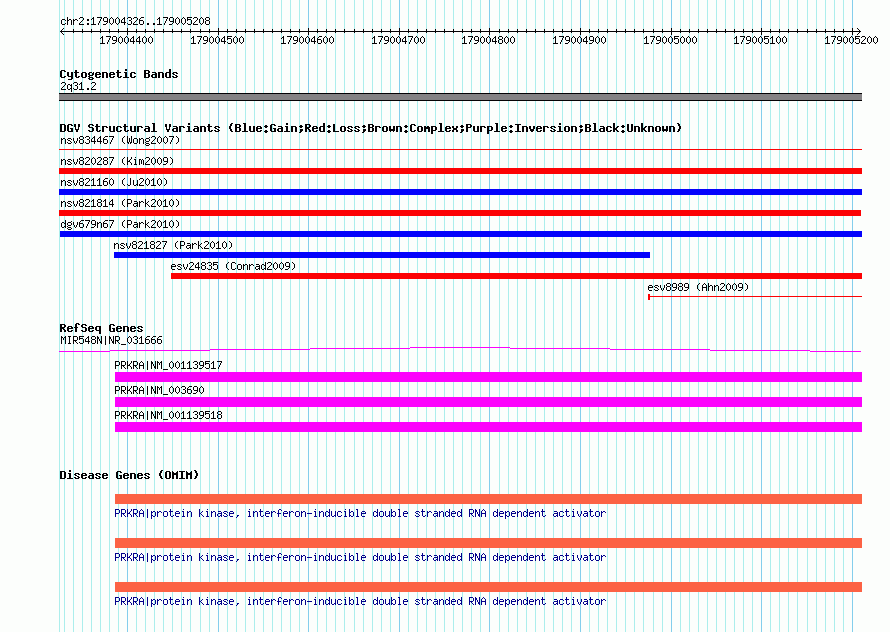Click the 179005000 ruler tick label
The width and height of the screenshot is (890, 632).
pyautogui.click(x=670, y=40)
